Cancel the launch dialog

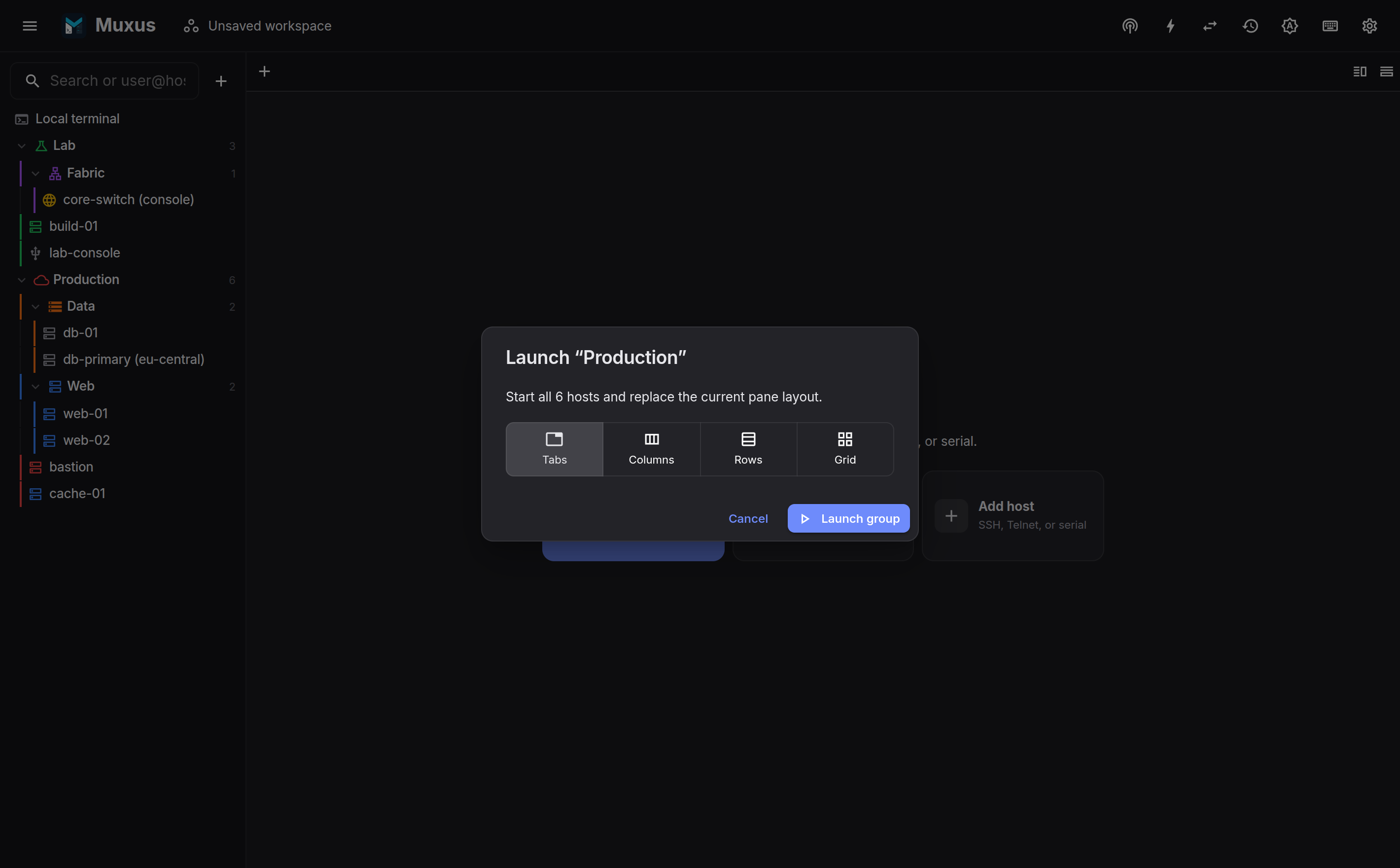point(748,518)
